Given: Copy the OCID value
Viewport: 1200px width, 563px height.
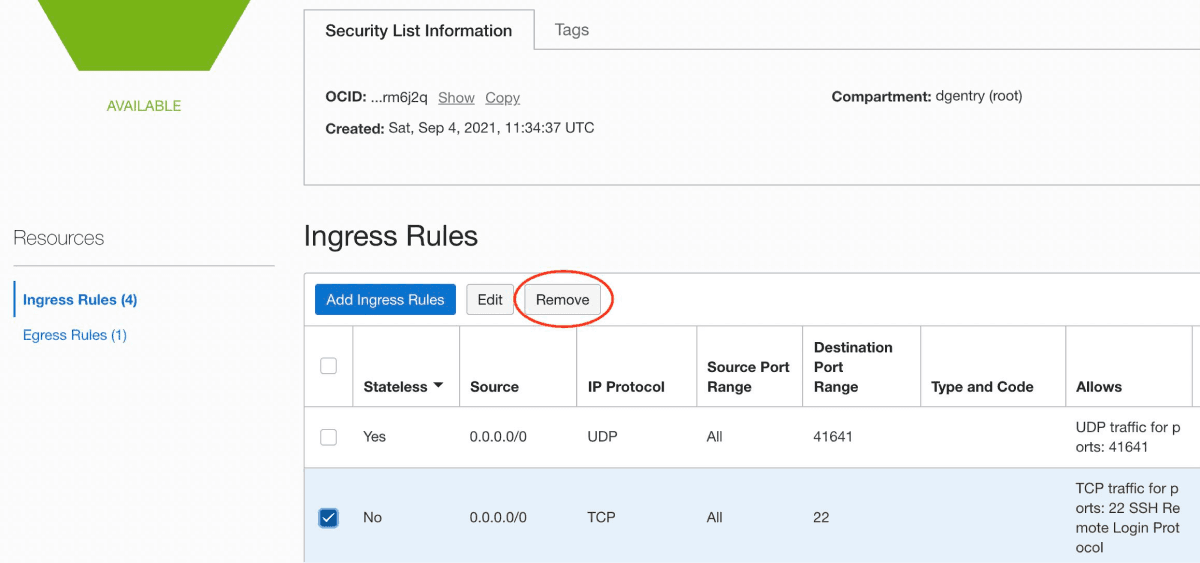Looking at the screenshot, I should pyautogui.click(x=502, y=98).
